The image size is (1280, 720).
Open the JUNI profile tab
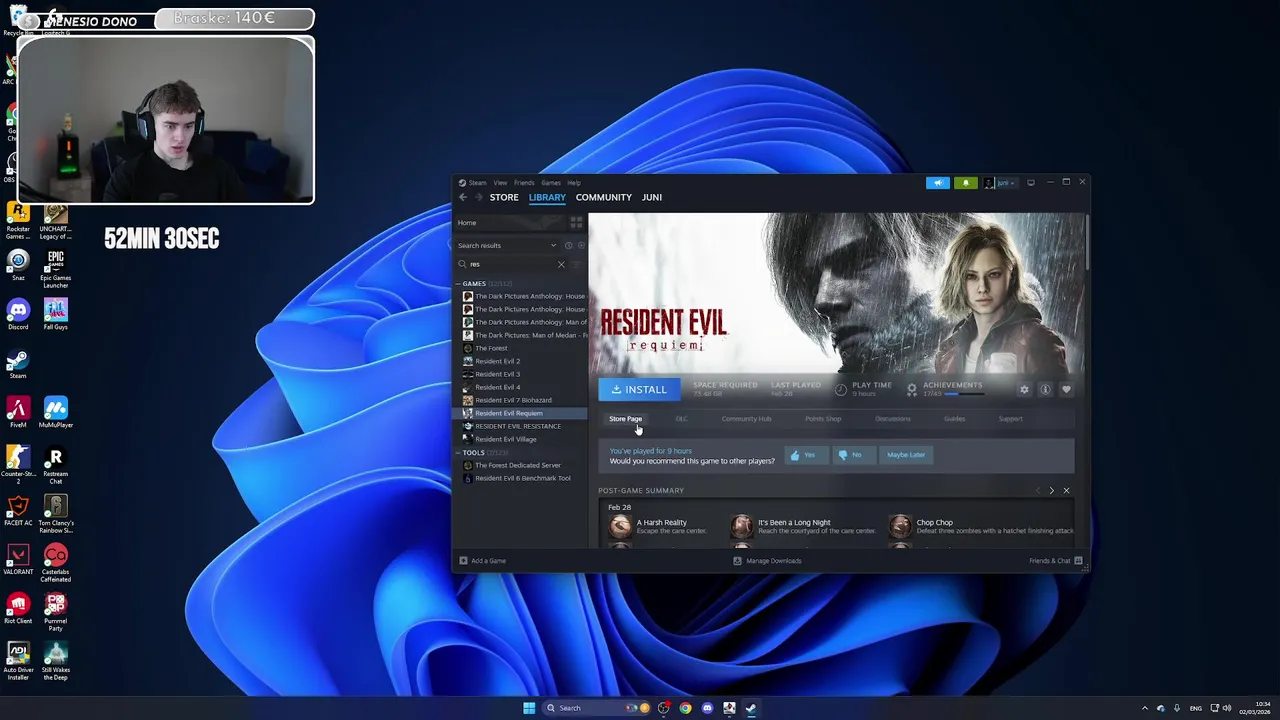652,198
